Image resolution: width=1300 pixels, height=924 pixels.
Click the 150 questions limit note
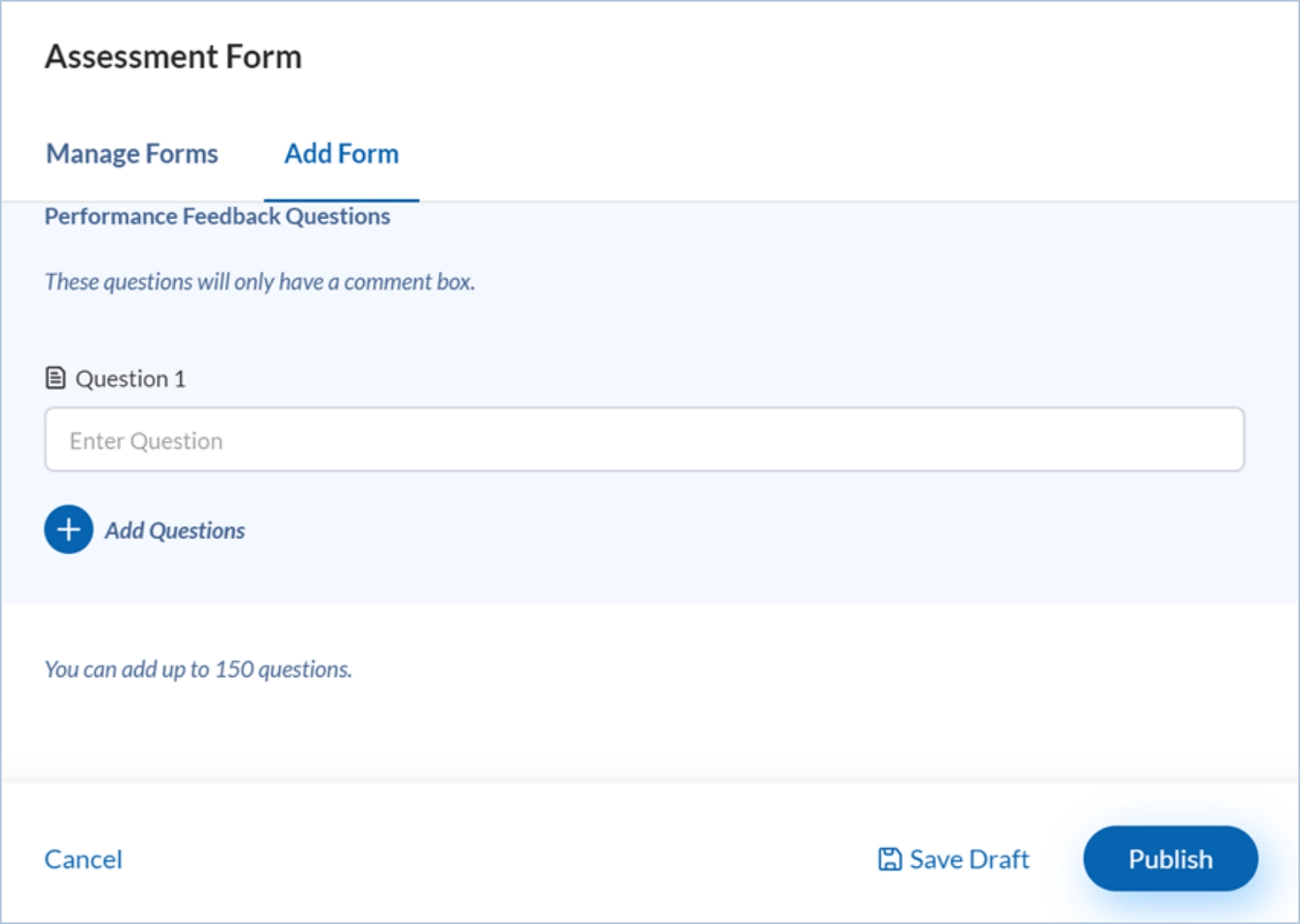pyautogui.click(x=198, y=669)
